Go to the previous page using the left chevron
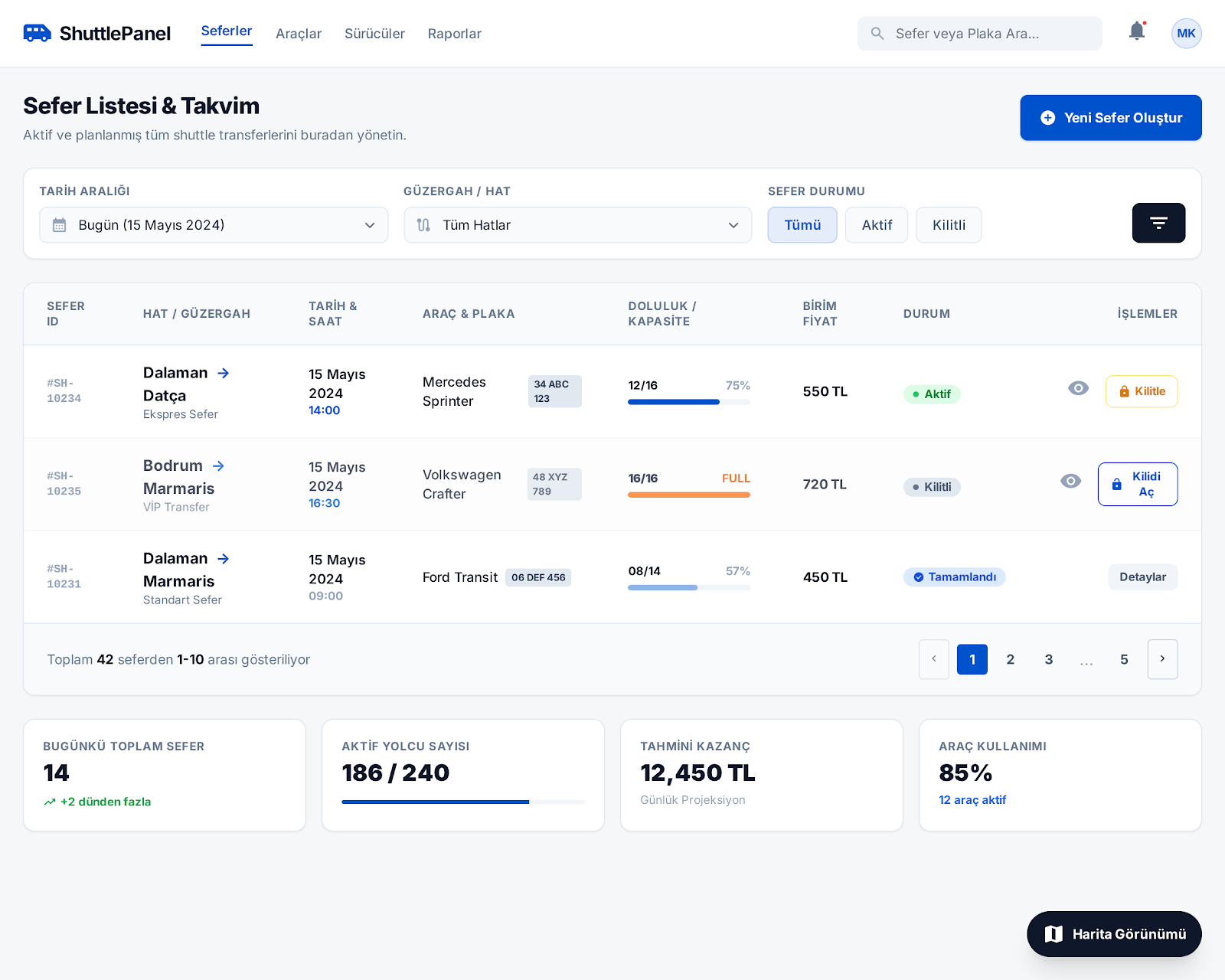The width and height of the screenshot is (1225, 980). click(934, 659)
